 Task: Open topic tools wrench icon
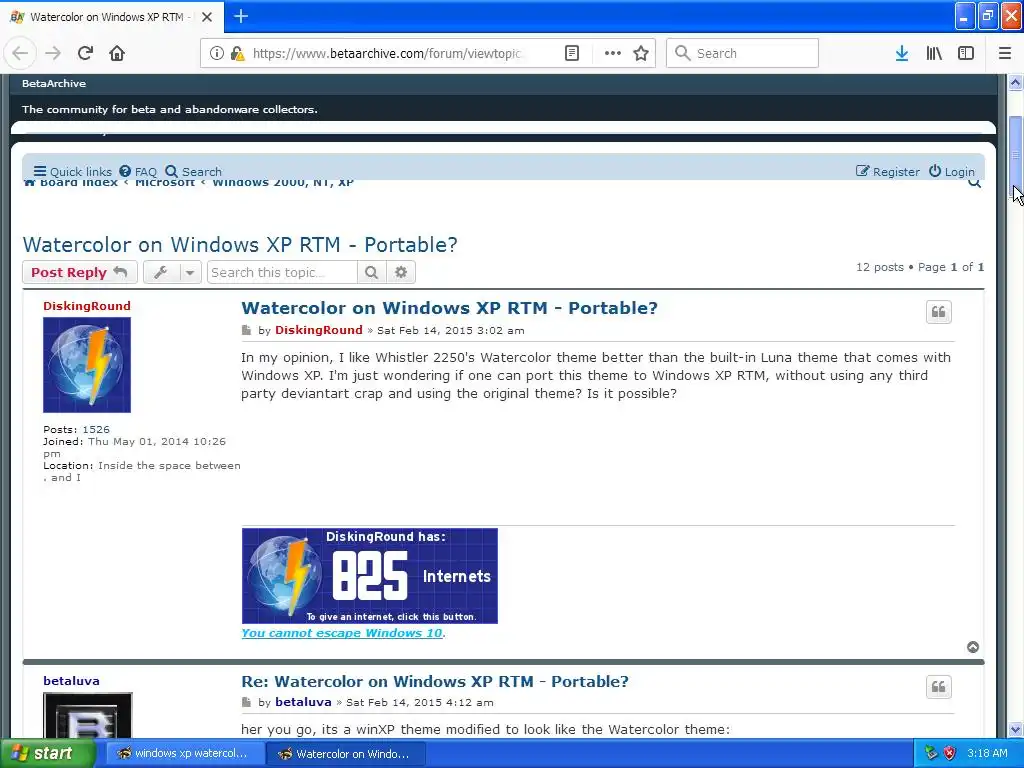[x=161, y=272]
